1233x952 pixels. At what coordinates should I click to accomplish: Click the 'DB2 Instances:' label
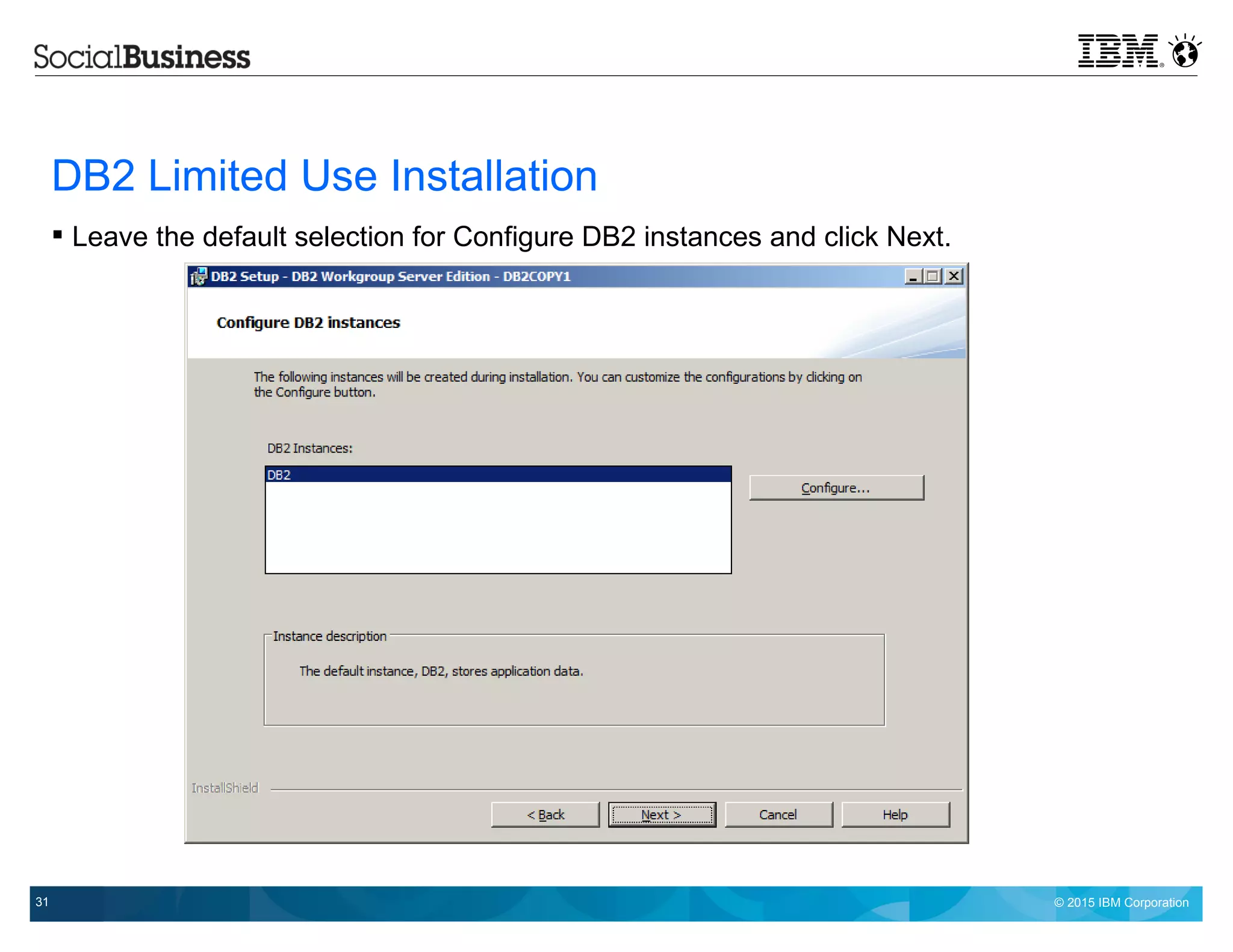click(x=309, y=448)
